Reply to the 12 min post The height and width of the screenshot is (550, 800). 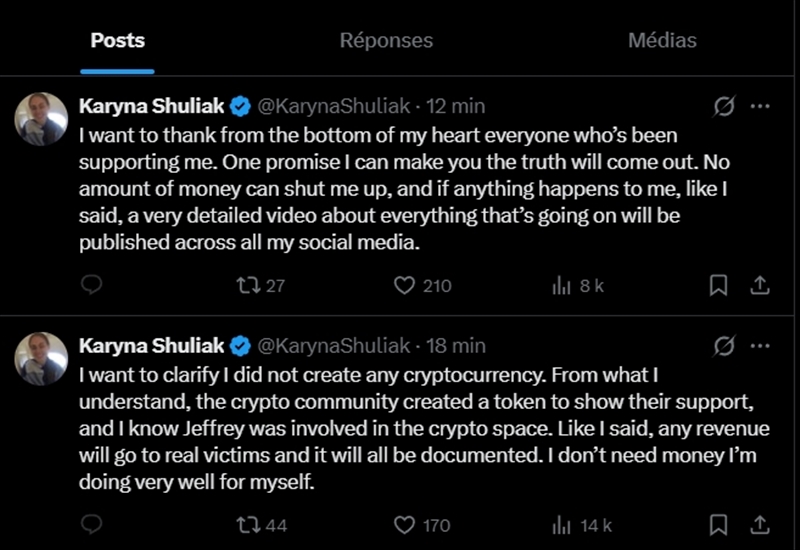92,286
